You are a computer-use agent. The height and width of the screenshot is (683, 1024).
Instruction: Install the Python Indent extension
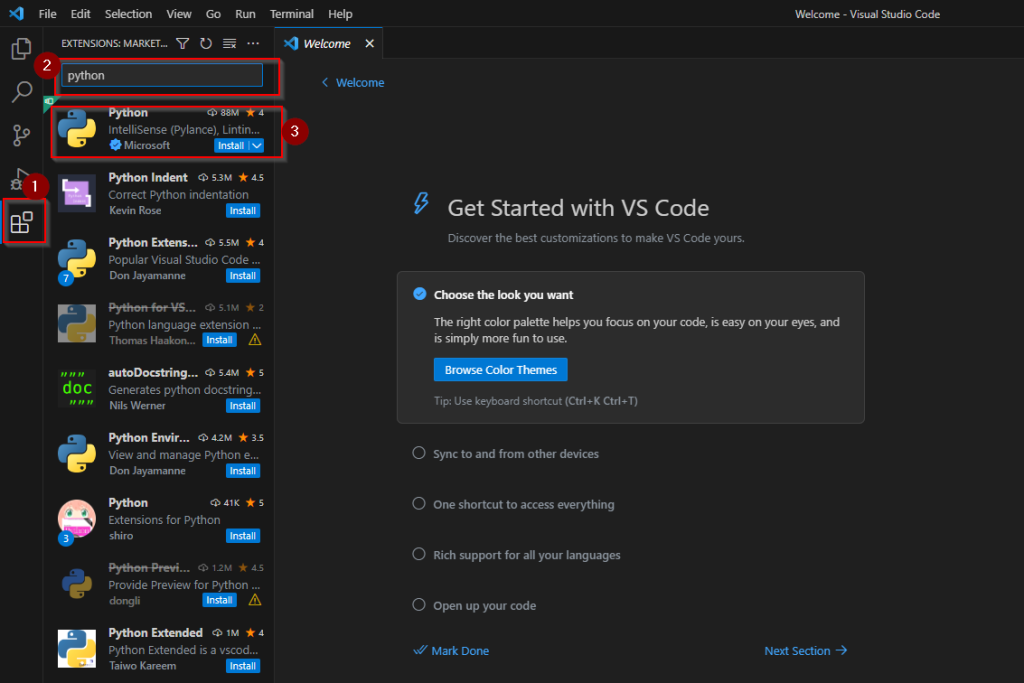[x=243, y=211]
